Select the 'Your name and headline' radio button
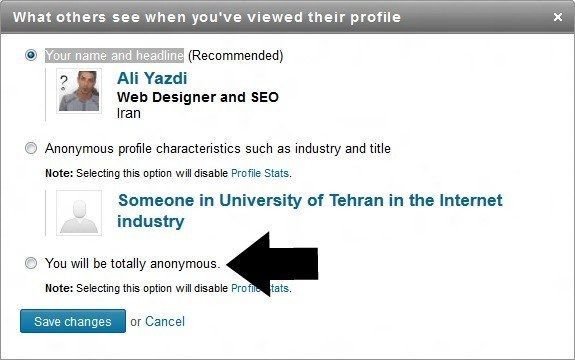 (x=31, y=55)
